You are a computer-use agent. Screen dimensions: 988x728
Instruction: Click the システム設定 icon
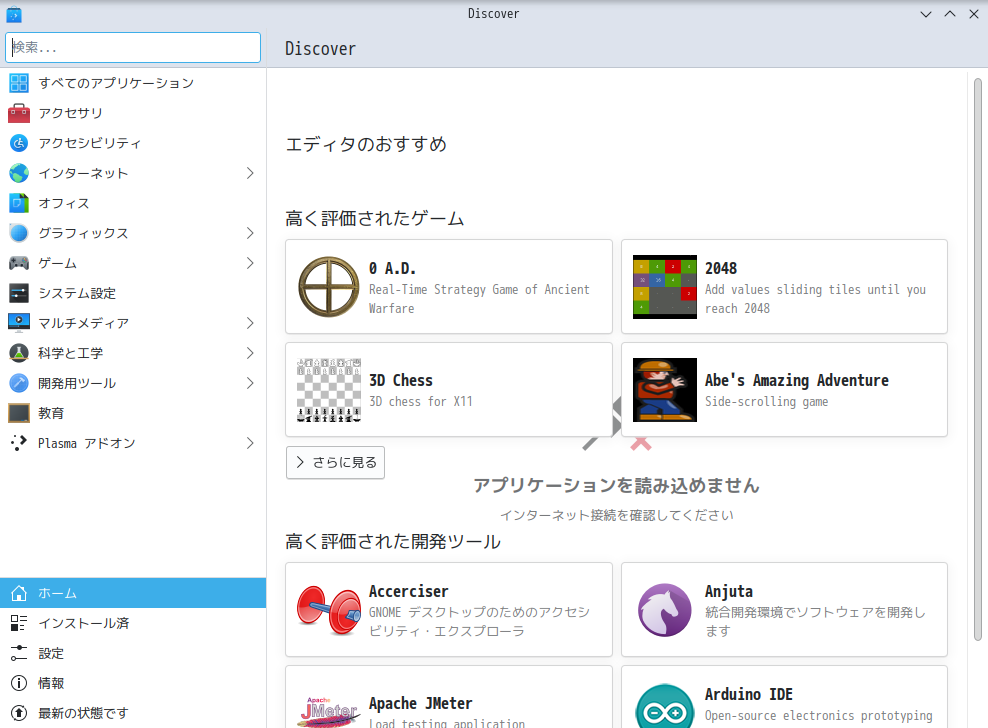(19, 293)
